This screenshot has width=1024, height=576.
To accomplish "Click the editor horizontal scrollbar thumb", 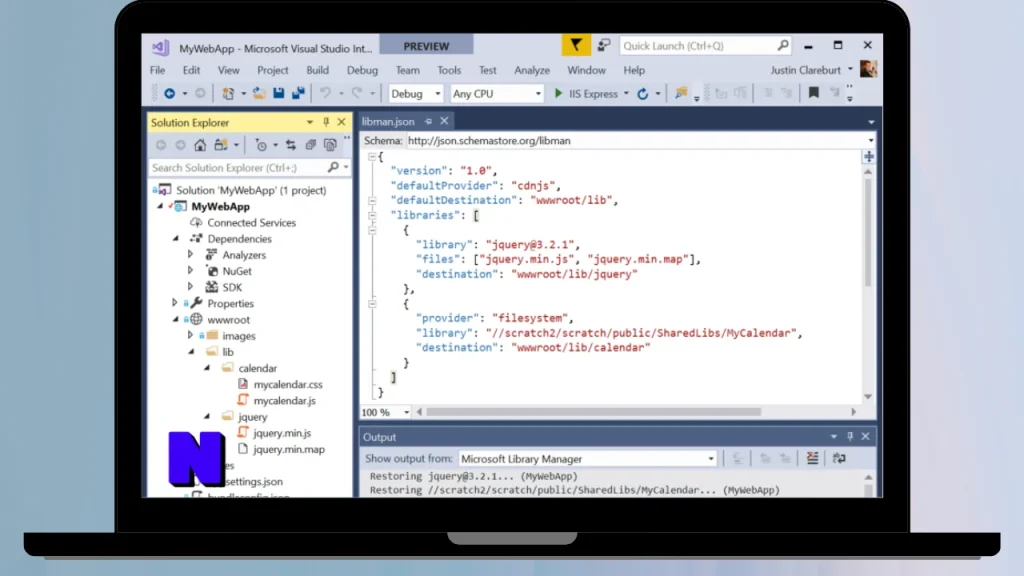I will pos(594,412).
